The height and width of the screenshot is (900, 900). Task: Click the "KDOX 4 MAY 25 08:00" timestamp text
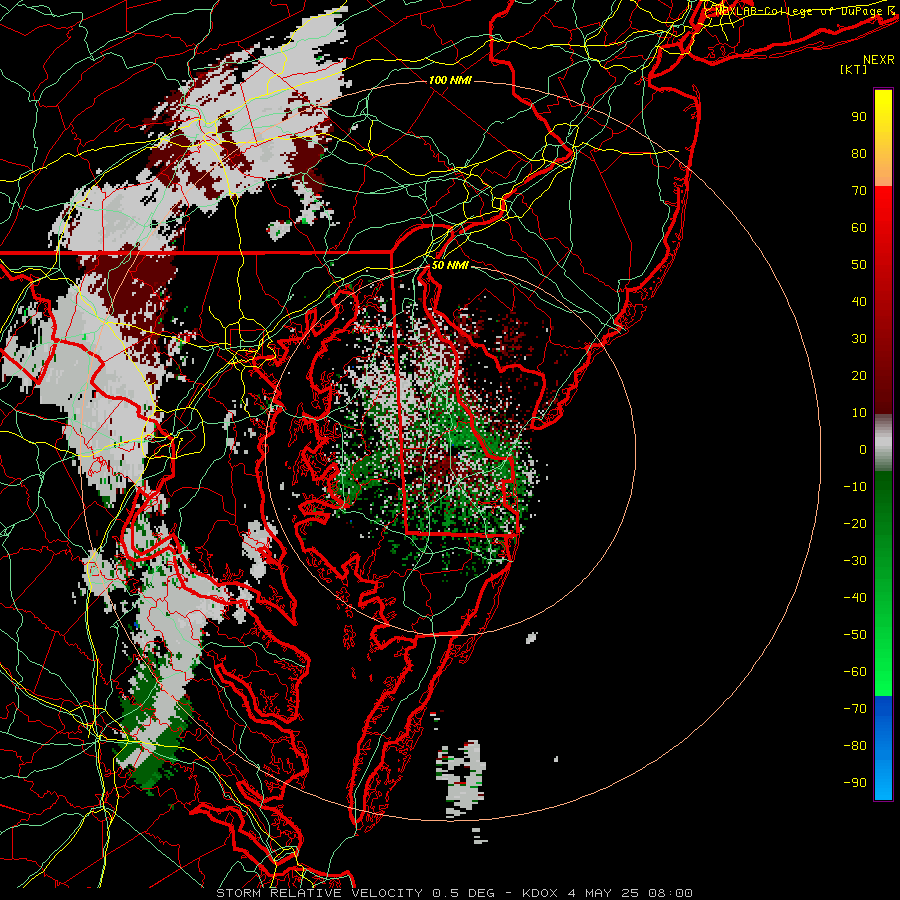607,893
